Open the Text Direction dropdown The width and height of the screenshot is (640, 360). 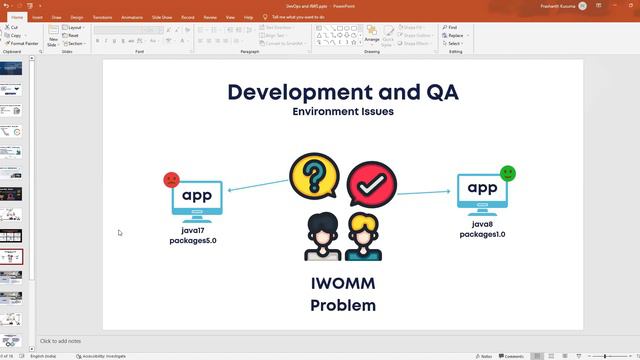point(278,27)
